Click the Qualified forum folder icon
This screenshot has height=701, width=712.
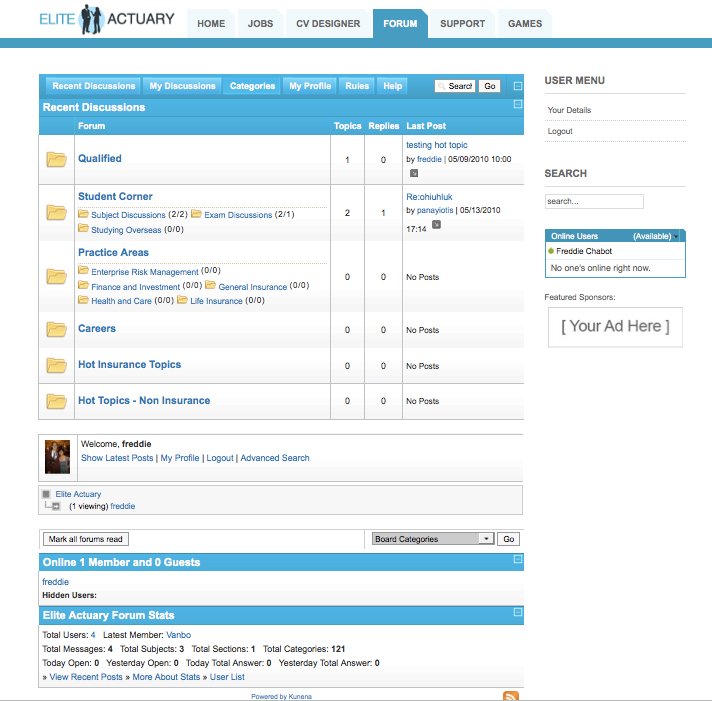56,159
